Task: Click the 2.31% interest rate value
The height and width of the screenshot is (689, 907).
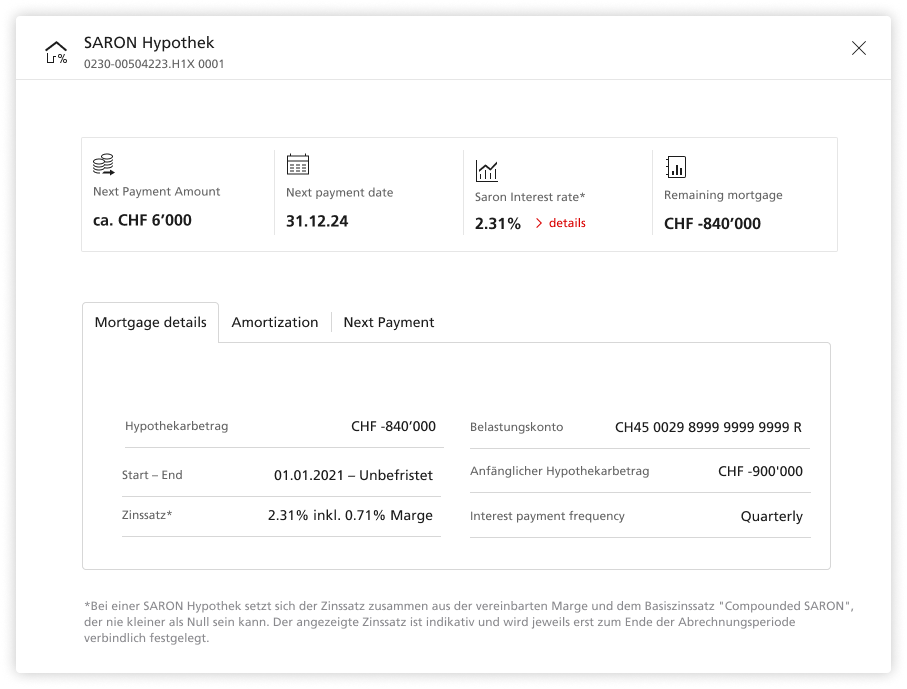Action: point(497,223)
